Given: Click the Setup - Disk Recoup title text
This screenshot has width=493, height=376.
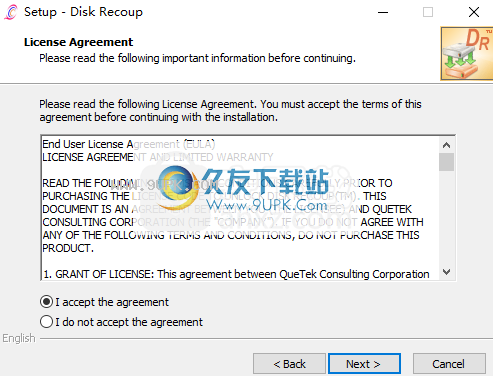Looking at the screenshot, I should [83, 12].
